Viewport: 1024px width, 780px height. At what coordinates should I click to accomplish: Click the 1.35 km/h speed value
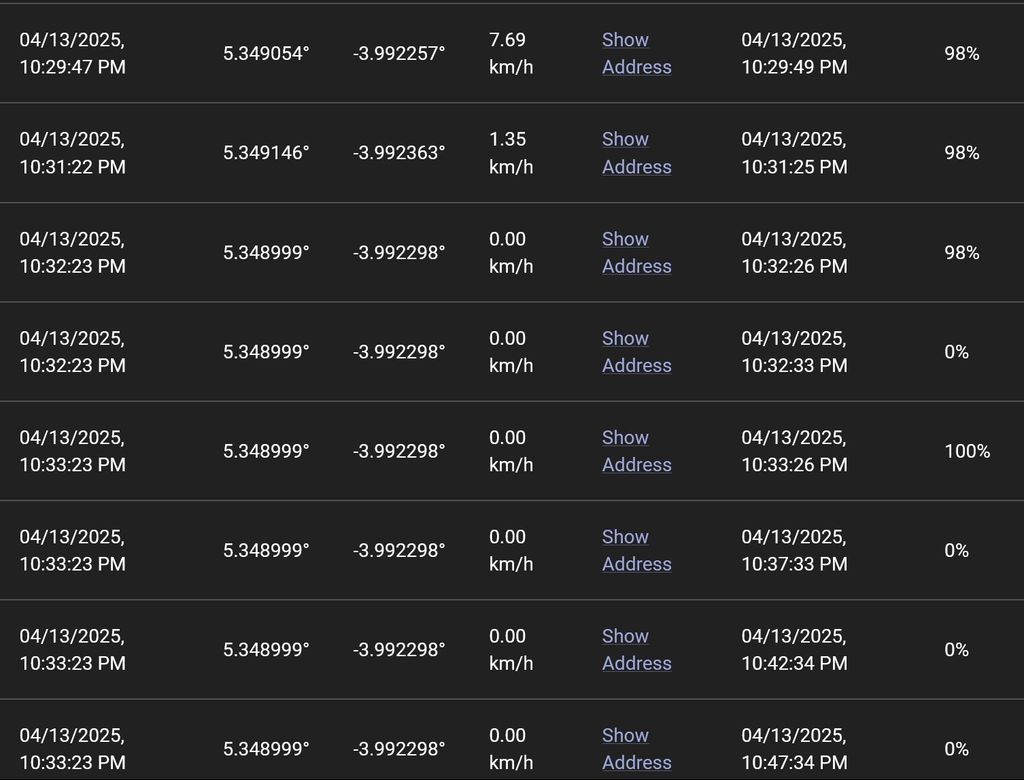point(510,153)
